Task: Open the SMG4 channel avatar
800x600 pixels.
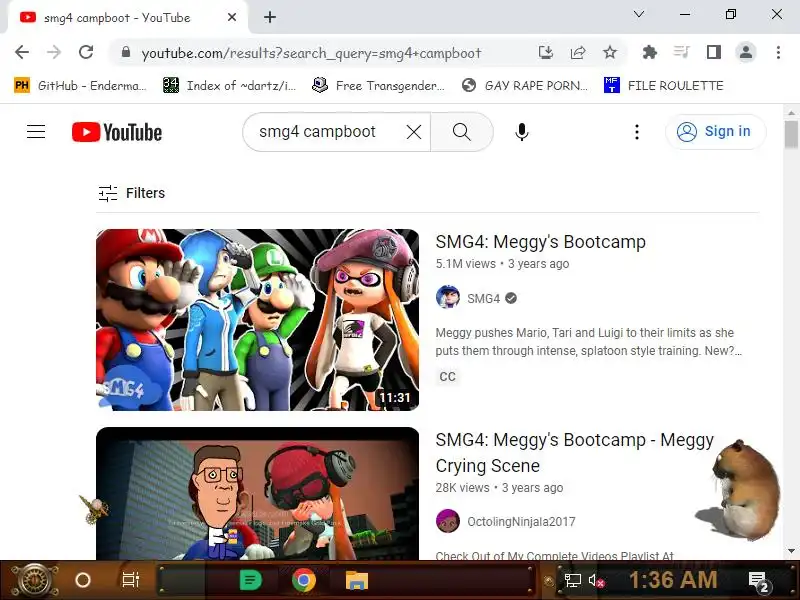Action: [447, 297]
